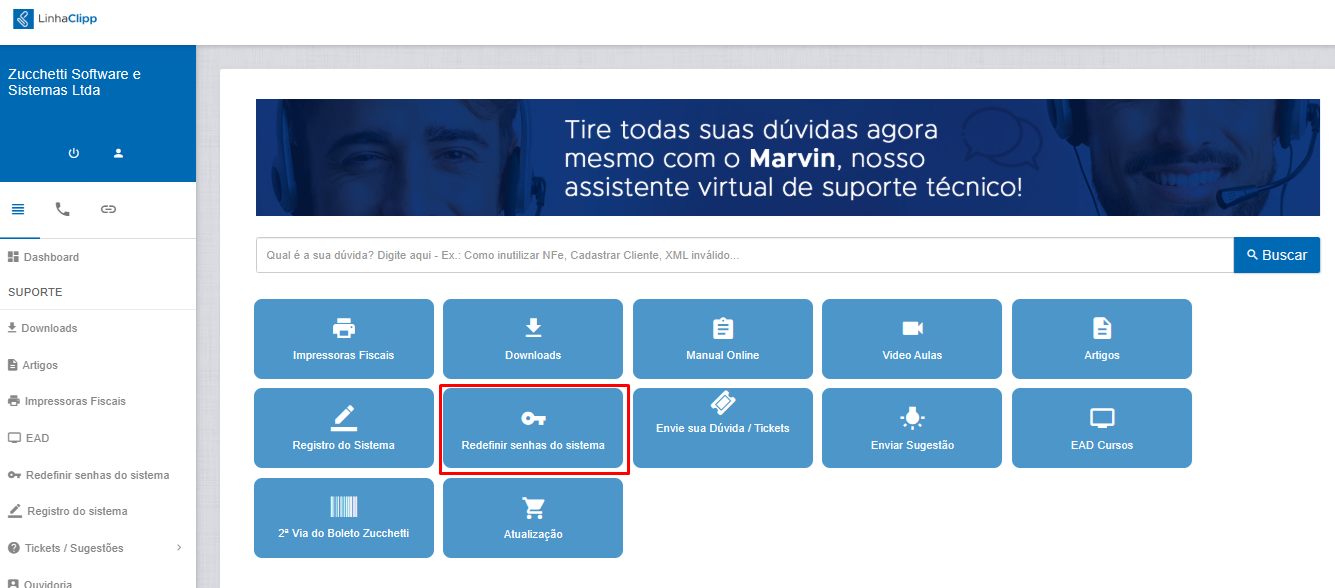
Task: Open Dashboard in the sidebar
Action: click(51, 257)
